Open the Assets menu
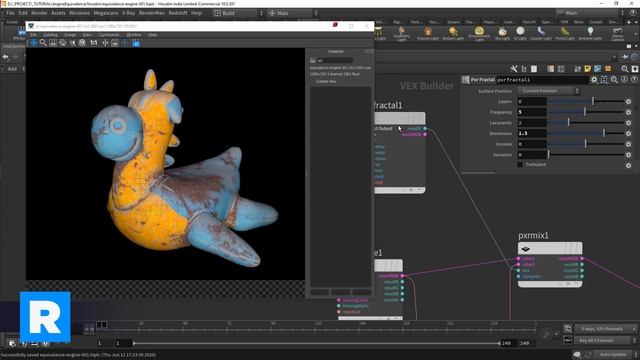 coord(58,13)
